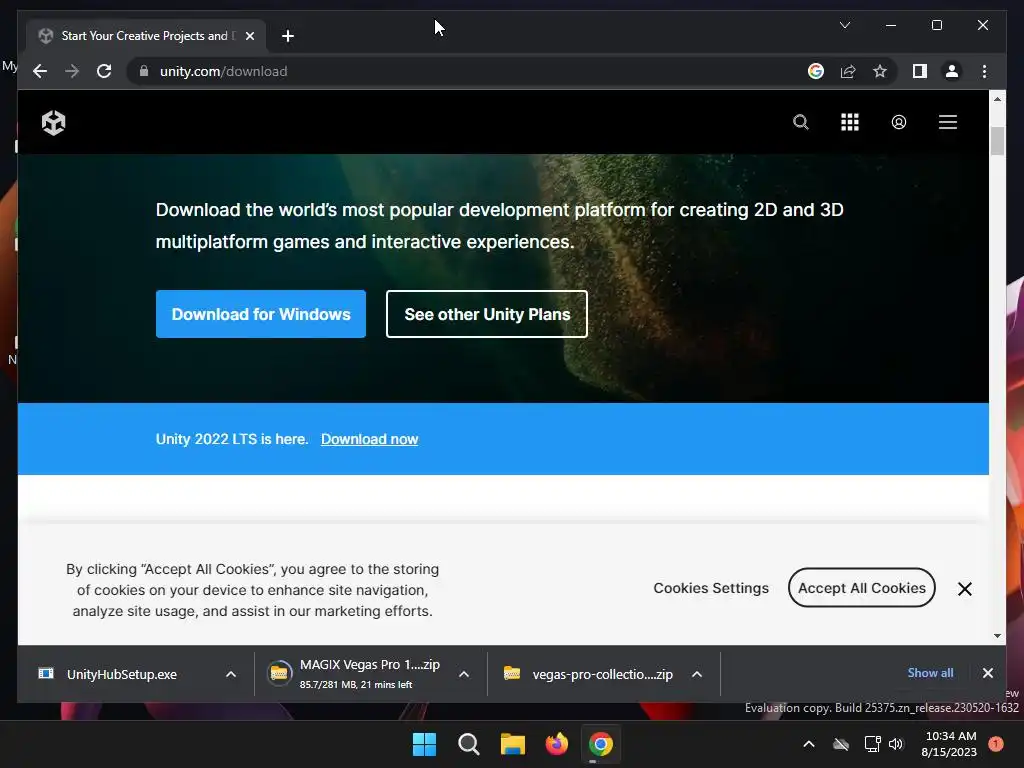This screenshot has height=768, width=1024.
Task: Share this page from the address bar
Action: coord(848,71)
